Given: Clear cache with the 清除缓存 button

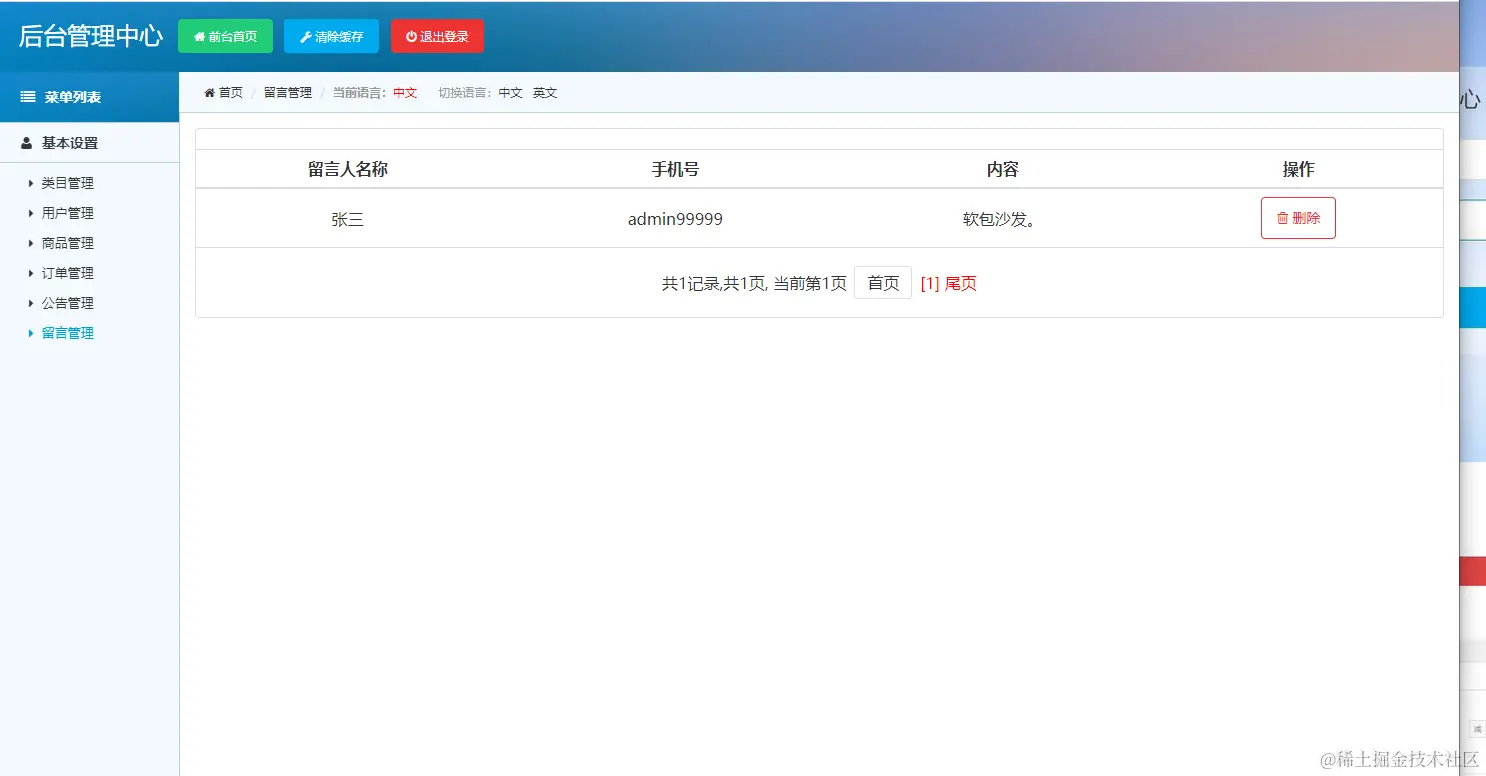Looking at the screenshot, I should click(331, 36).
